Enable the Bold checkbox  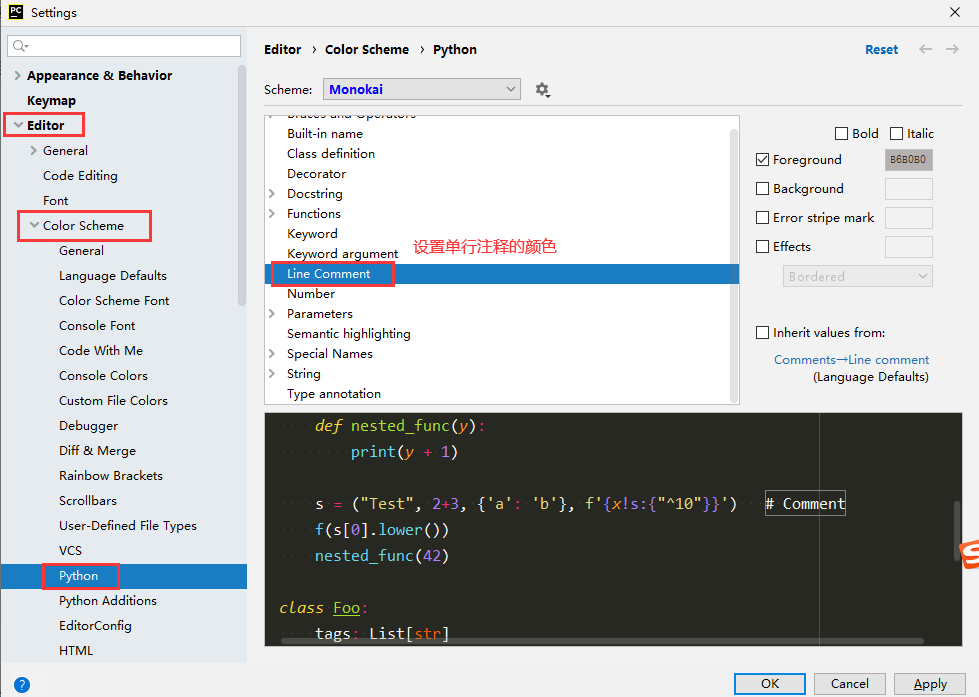click(842, 134)
